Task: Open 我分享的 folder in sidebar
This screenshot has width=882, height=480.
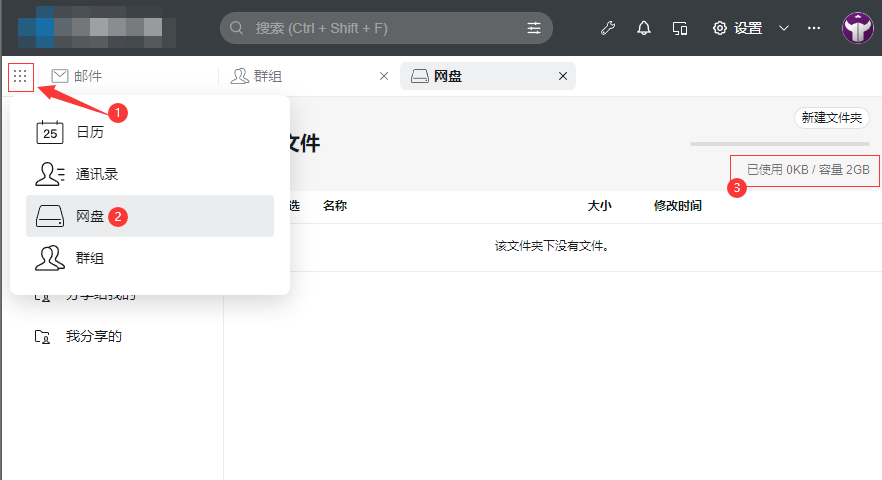Action: 93,336
